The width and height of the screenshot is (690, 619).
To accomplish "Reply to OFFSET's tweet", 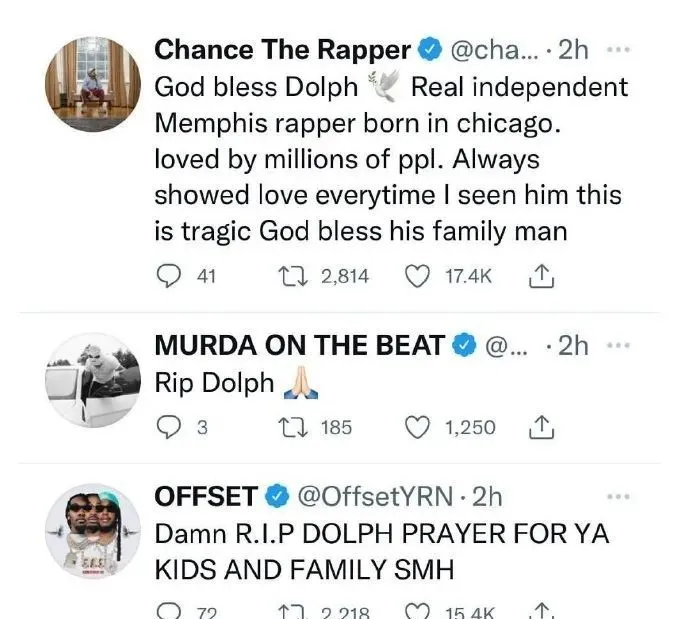I will [170, 609].
